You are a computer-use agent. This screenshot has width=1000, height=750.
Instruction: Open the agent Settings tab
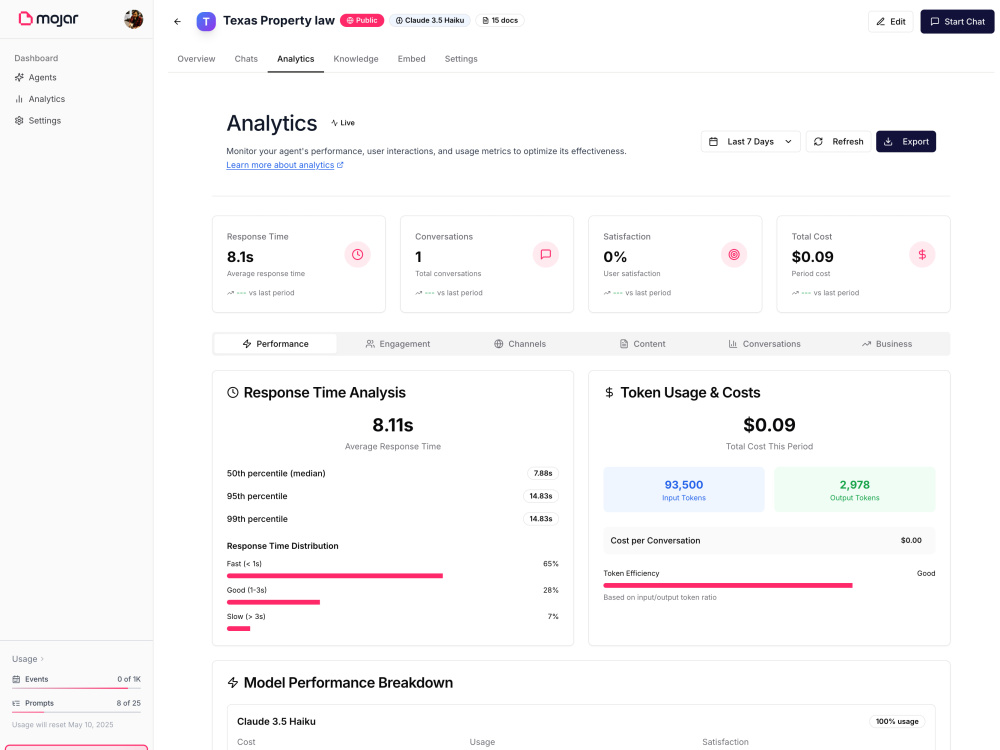point(461,59)
